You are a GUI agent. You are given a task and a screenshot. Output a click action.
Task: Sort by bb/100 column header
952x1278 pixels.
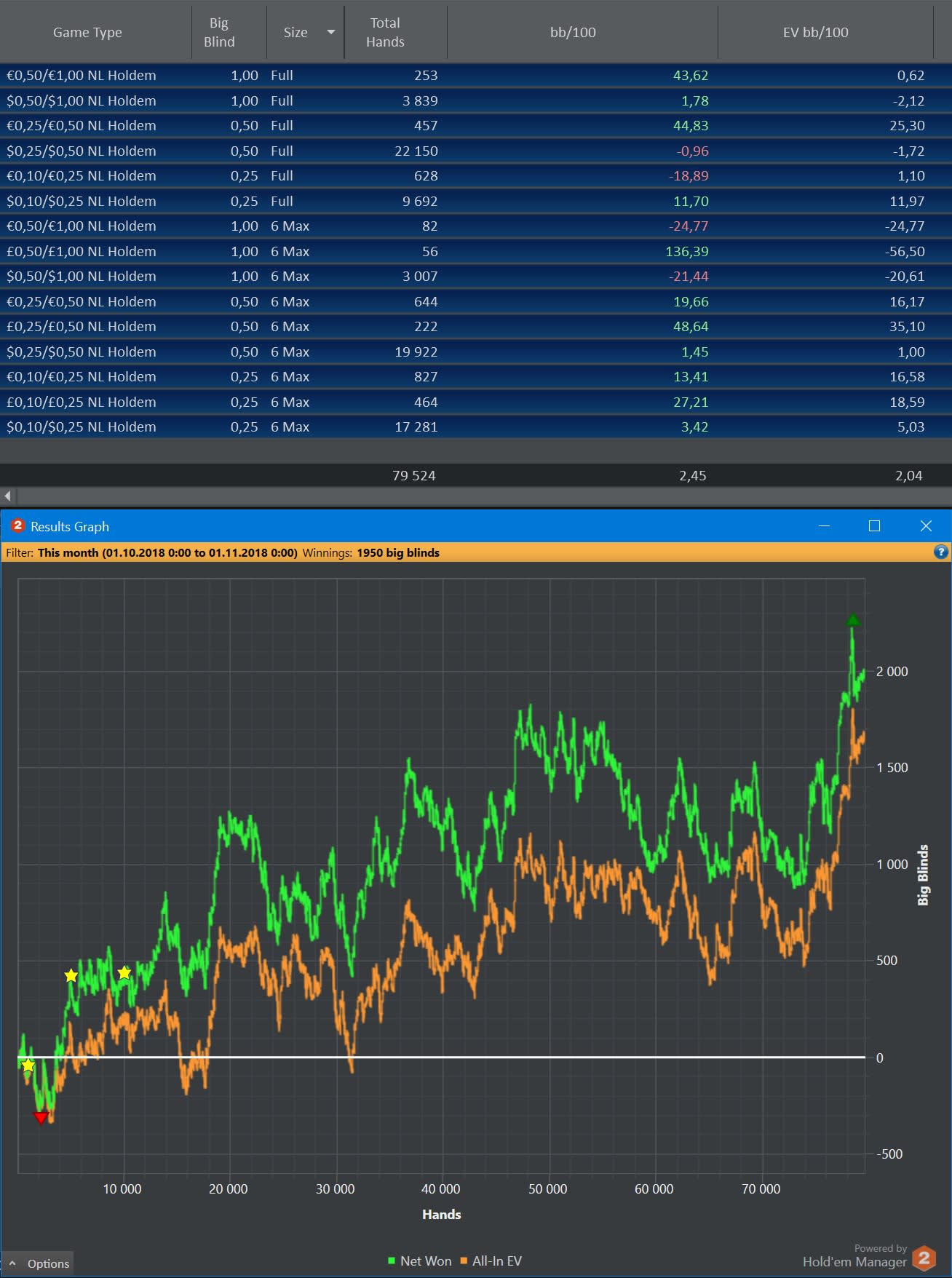point(573,32)
